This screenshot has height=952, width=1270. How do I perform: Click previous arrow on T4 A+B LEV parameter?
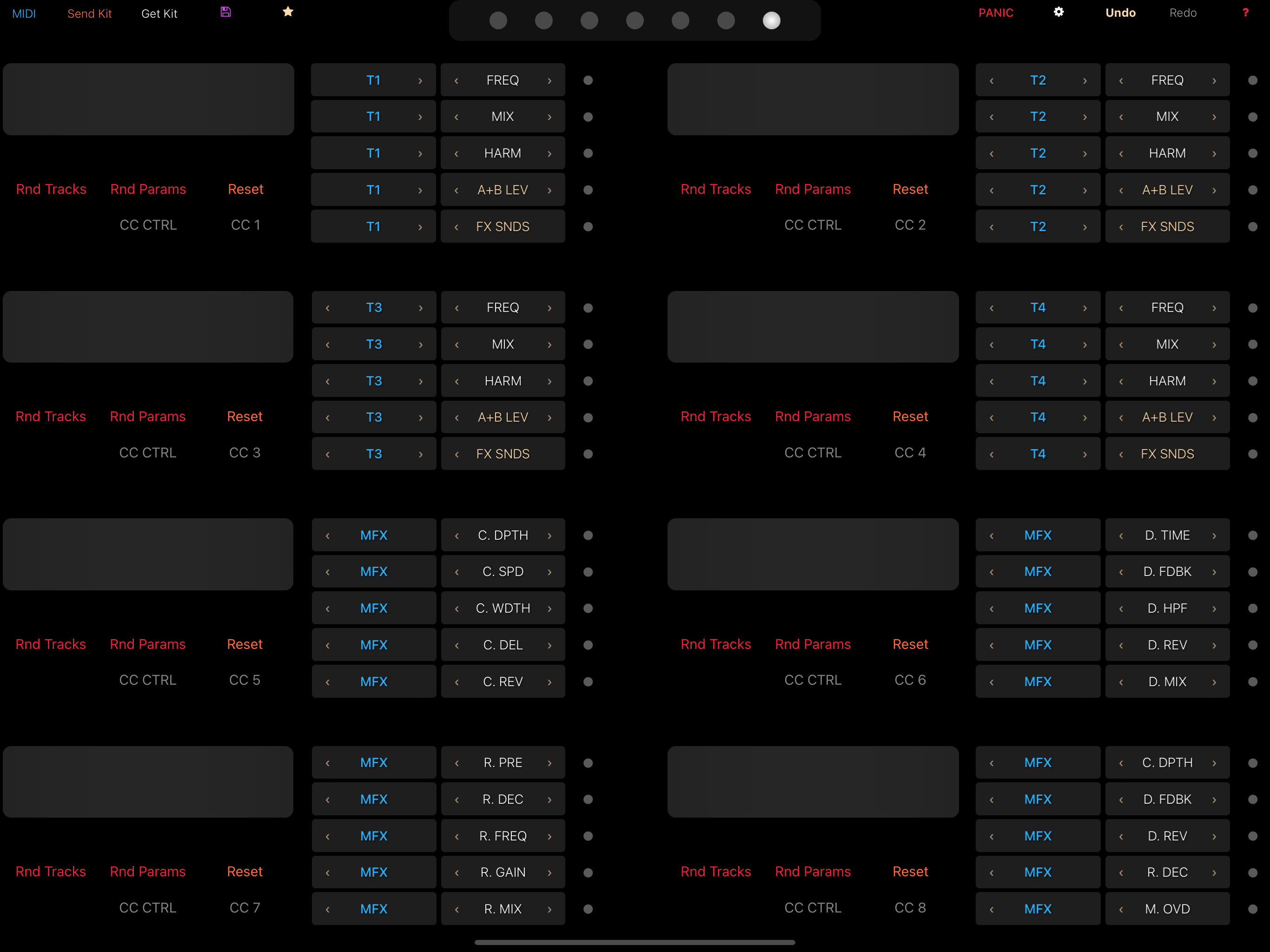click(x=1121, y=417)
